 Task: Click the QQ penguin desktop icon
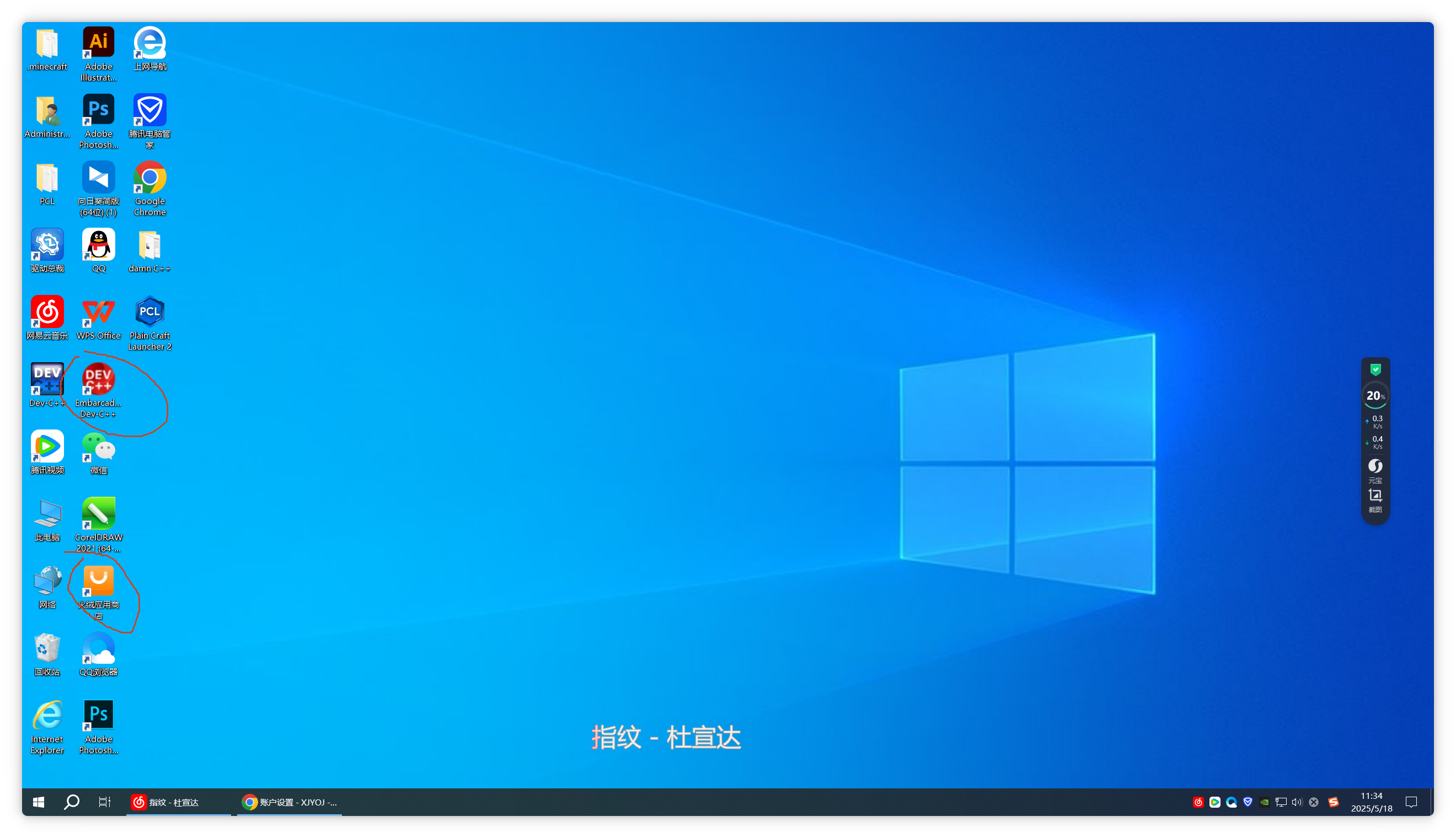99,245
